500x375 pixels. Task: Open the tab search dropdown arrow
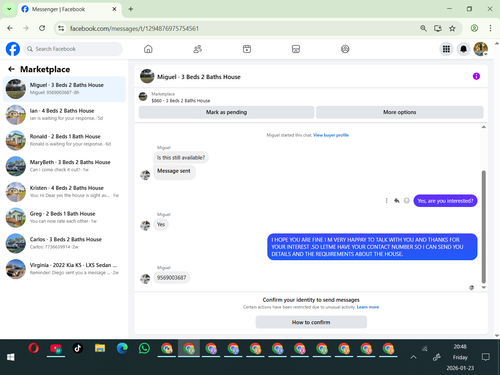(9, 9)
